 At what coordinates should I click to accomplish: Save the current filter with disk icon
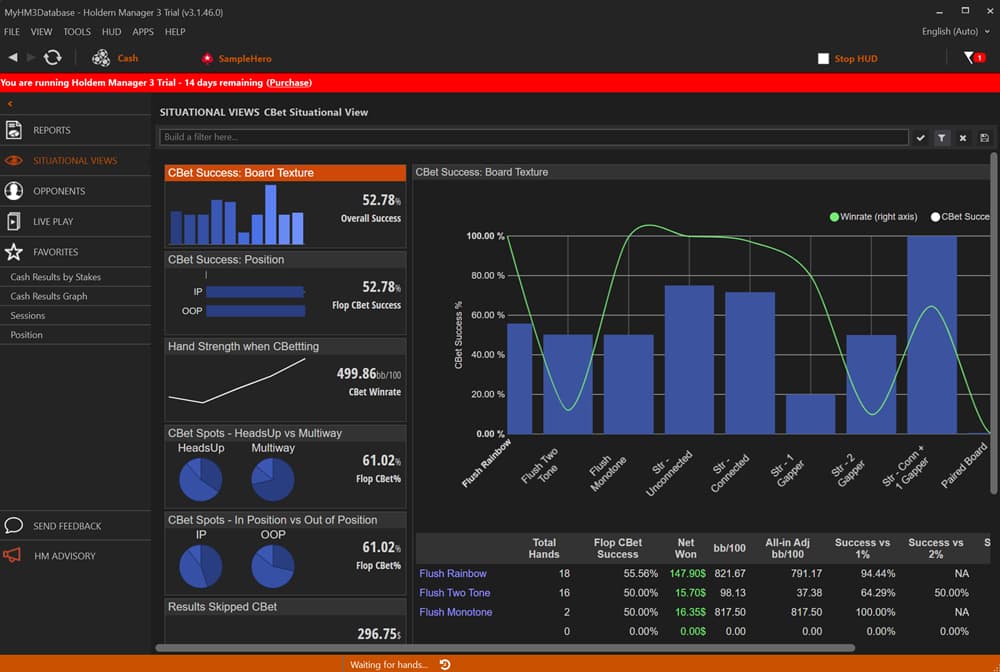(x=983, y=137)
